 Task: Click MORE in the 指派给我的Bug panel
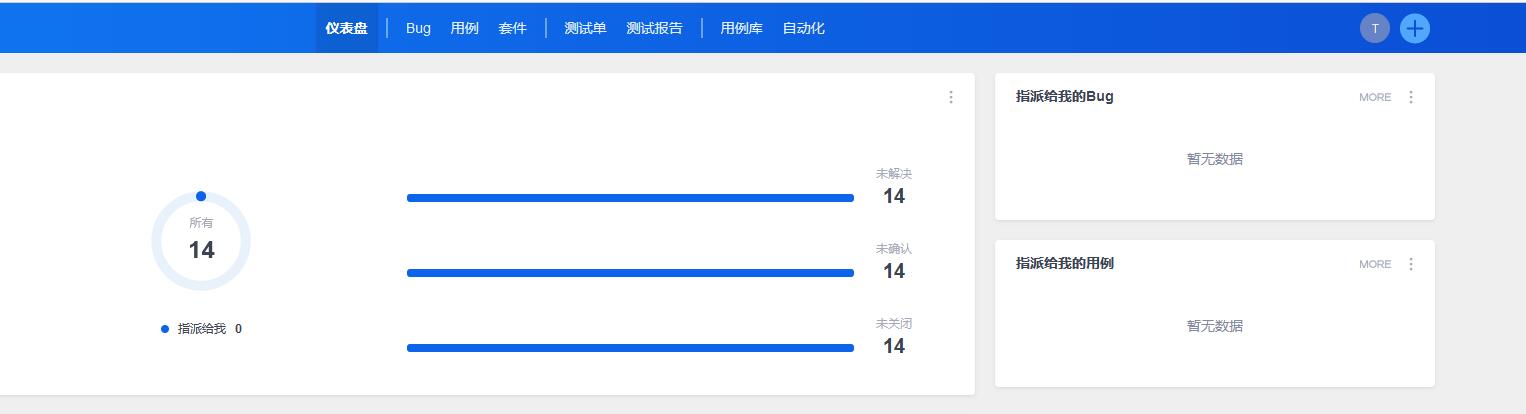1375,97
